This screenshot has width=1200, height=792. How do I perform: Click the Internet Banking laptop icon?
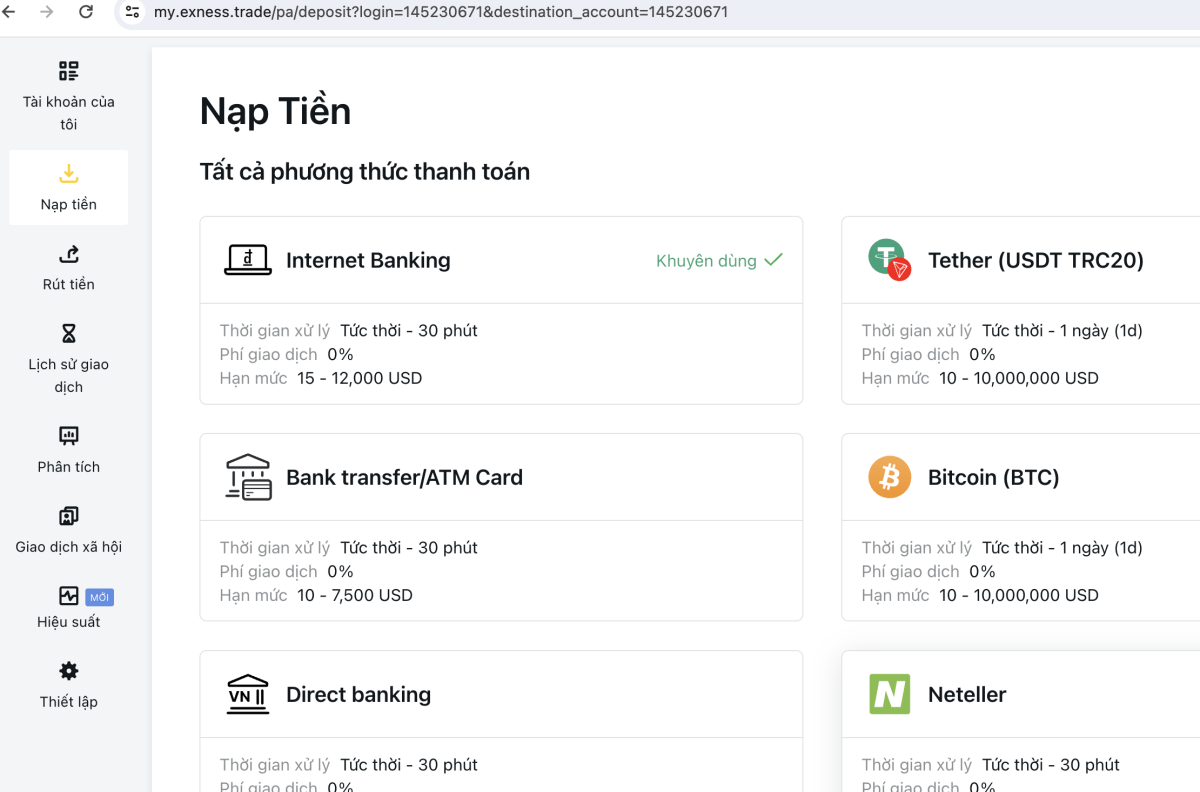coord(247,260)
